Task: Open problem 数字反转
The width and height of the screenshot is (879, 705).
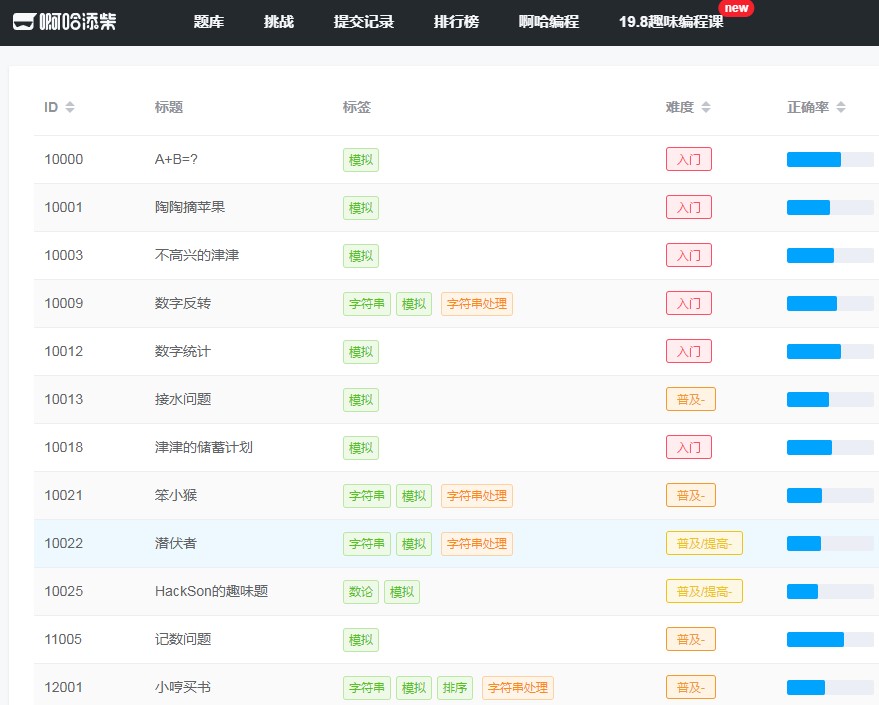Action: [183, 303]
